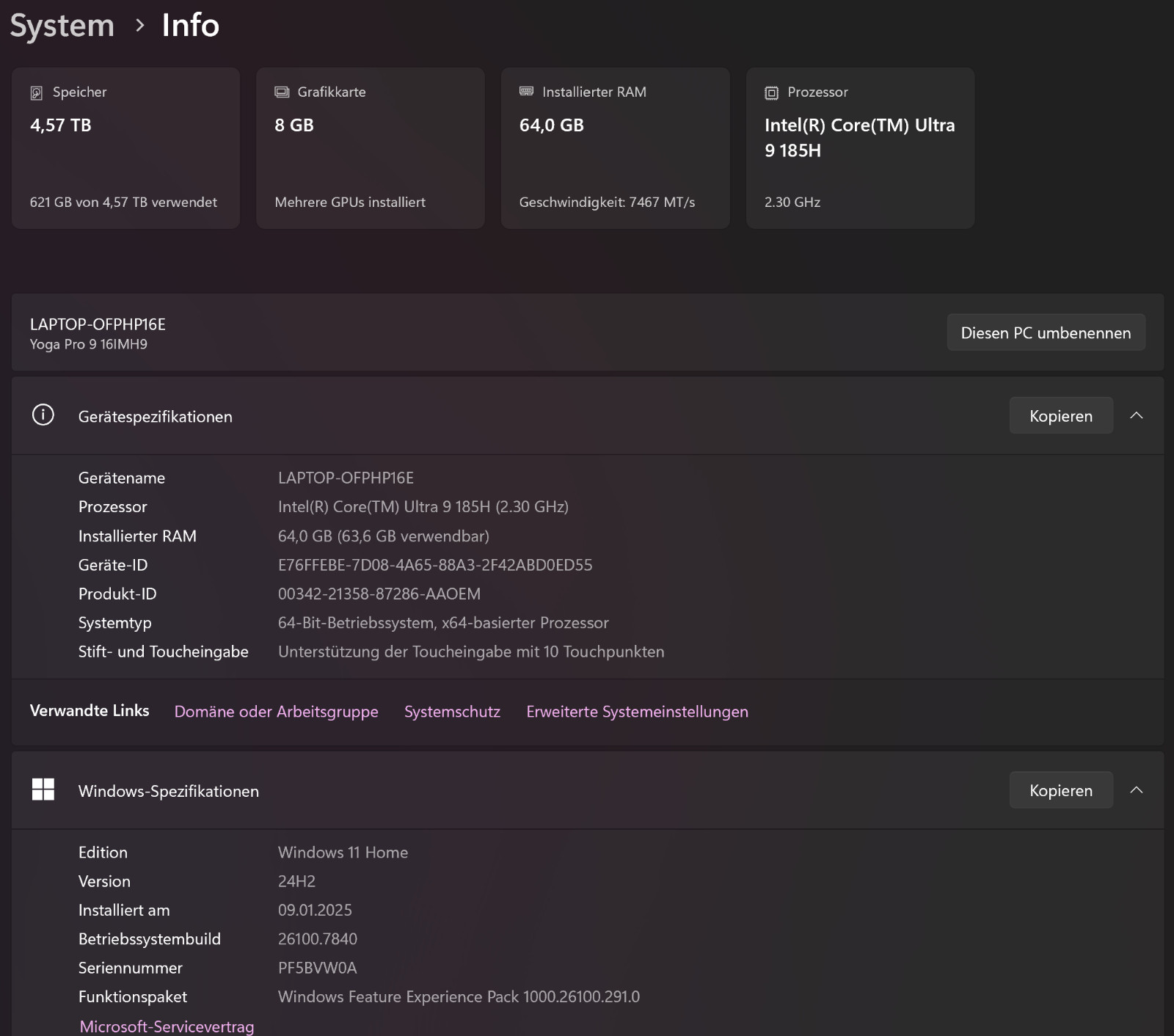Click the Seriennummer value PF5BVW0A
Viewport: 1174px width, 1036px height.
[317, 968]
